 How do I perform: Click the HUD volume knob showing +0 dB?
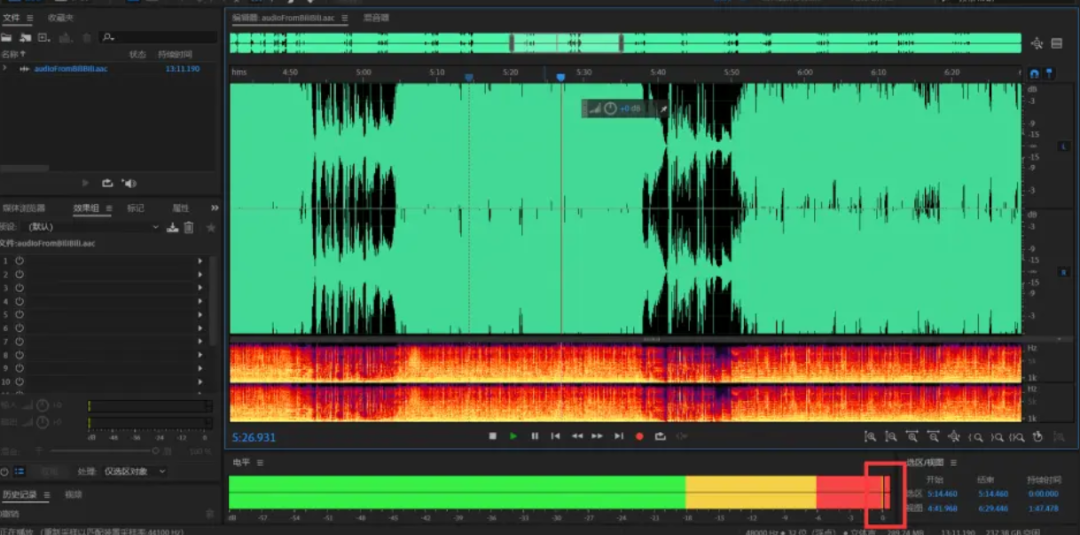point(610,108)
